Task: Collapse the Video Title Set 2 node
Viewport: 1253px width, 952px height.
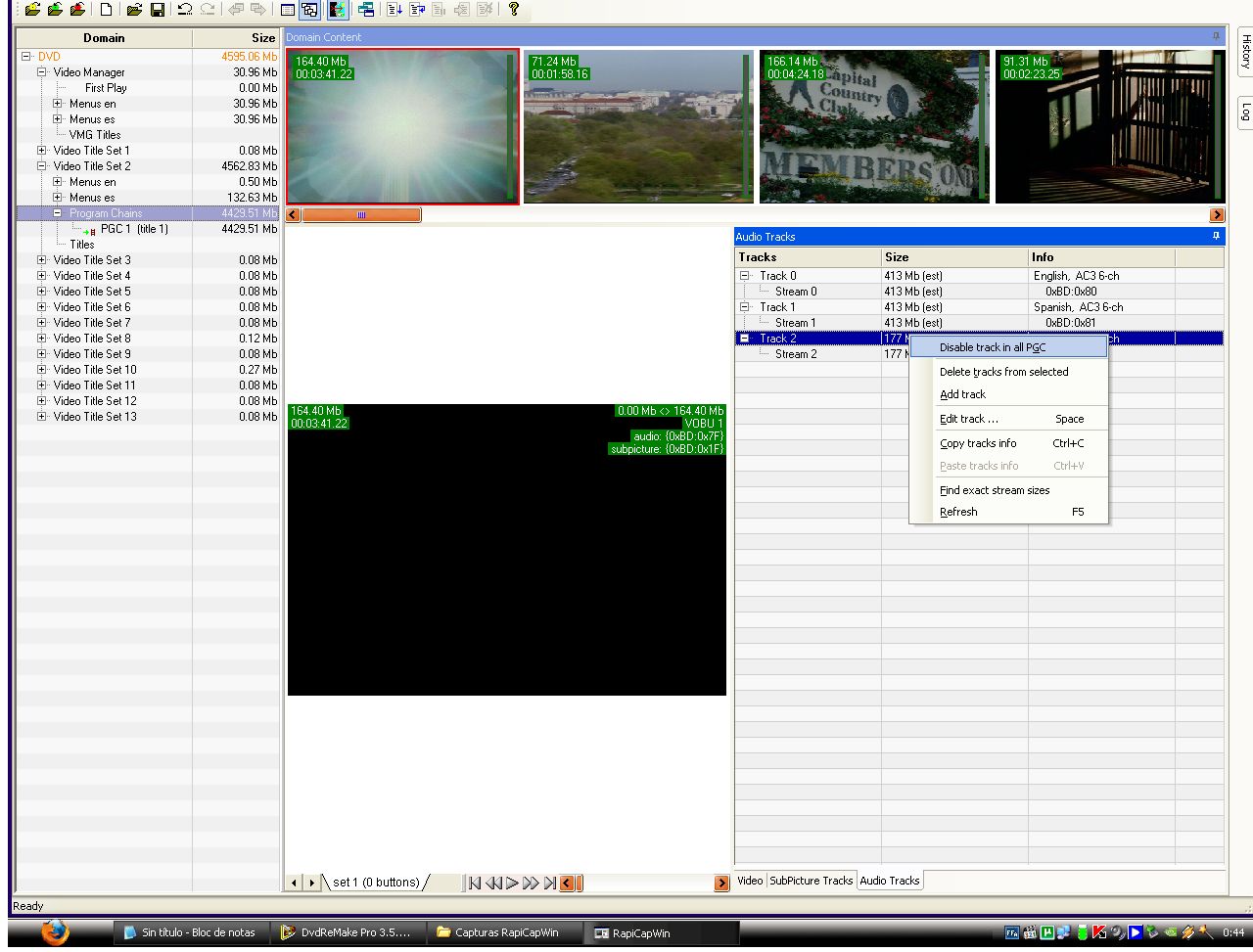Action: [x=42, y=166]
